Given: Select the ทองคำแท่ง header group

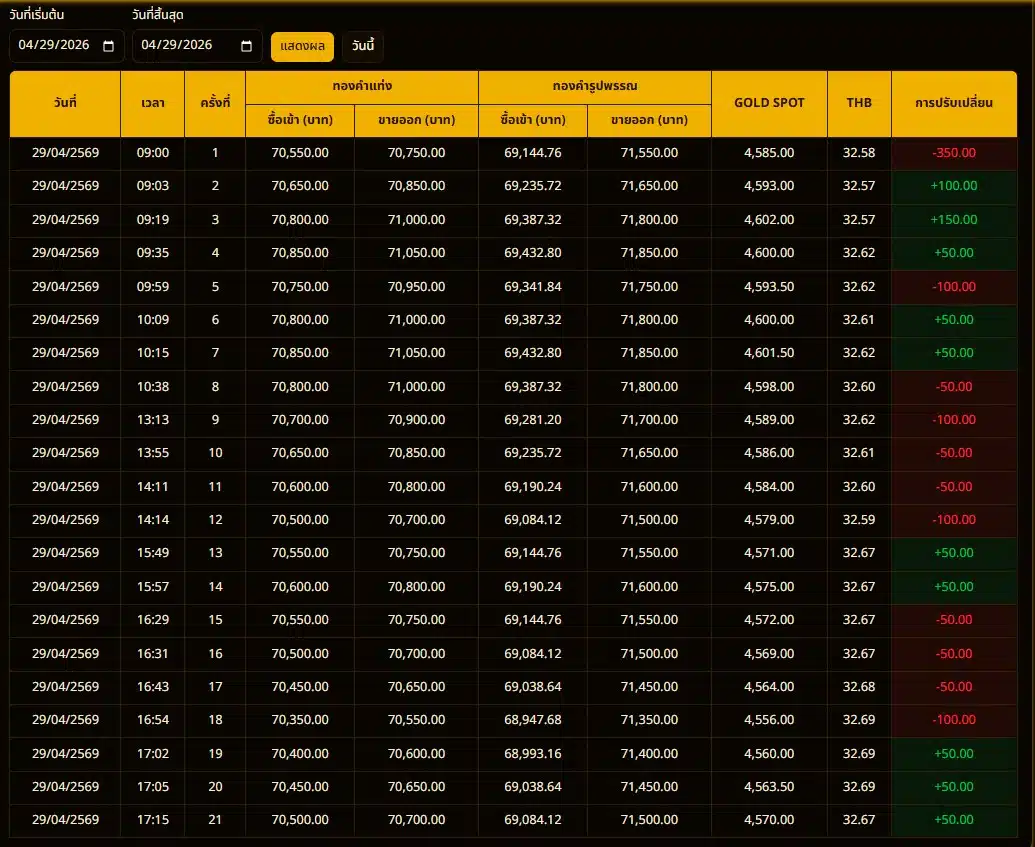Looking at the screenshot, I should click(362, 86).
